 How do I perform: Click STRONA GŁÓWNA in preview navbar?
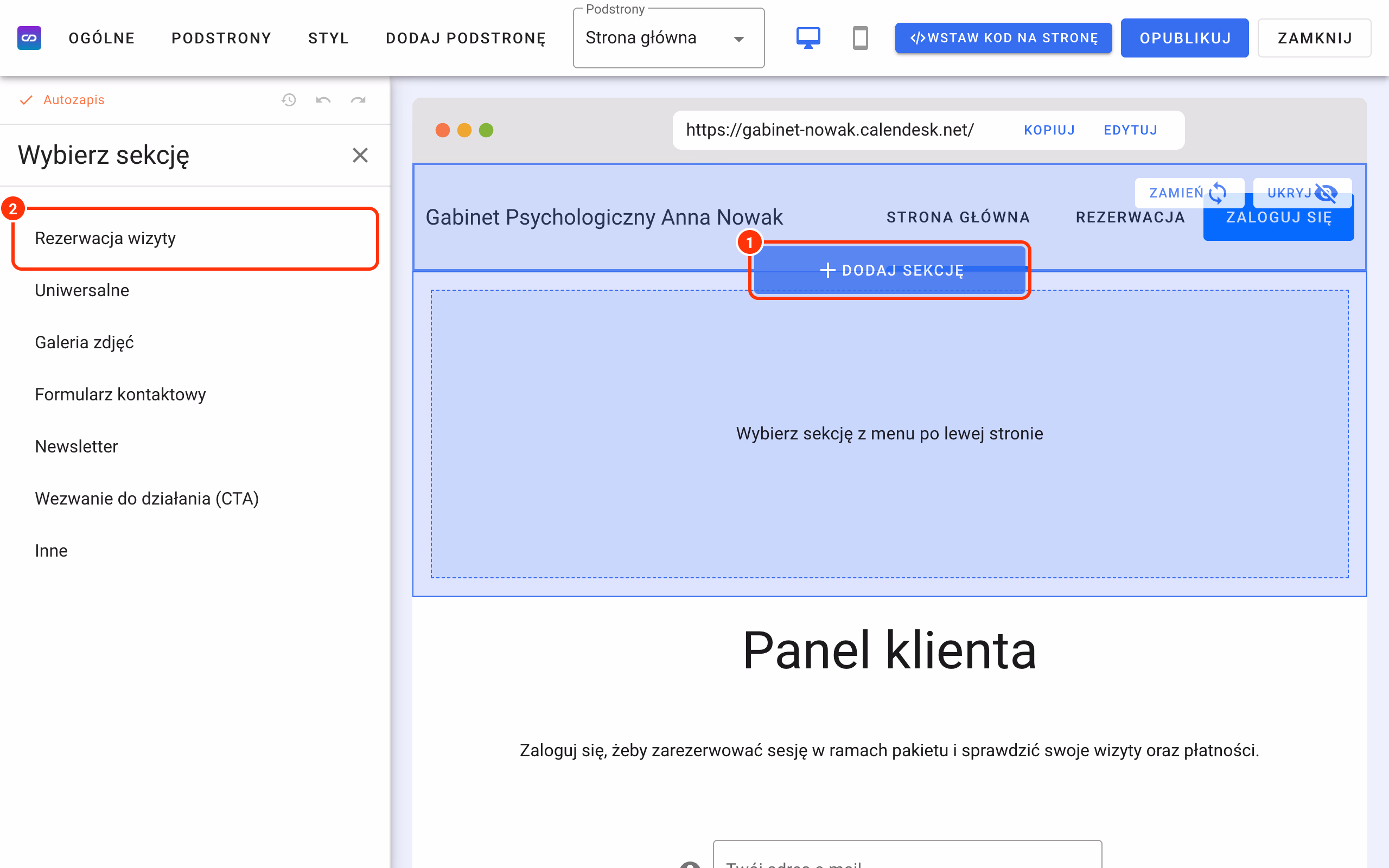[x=958, y=218]
